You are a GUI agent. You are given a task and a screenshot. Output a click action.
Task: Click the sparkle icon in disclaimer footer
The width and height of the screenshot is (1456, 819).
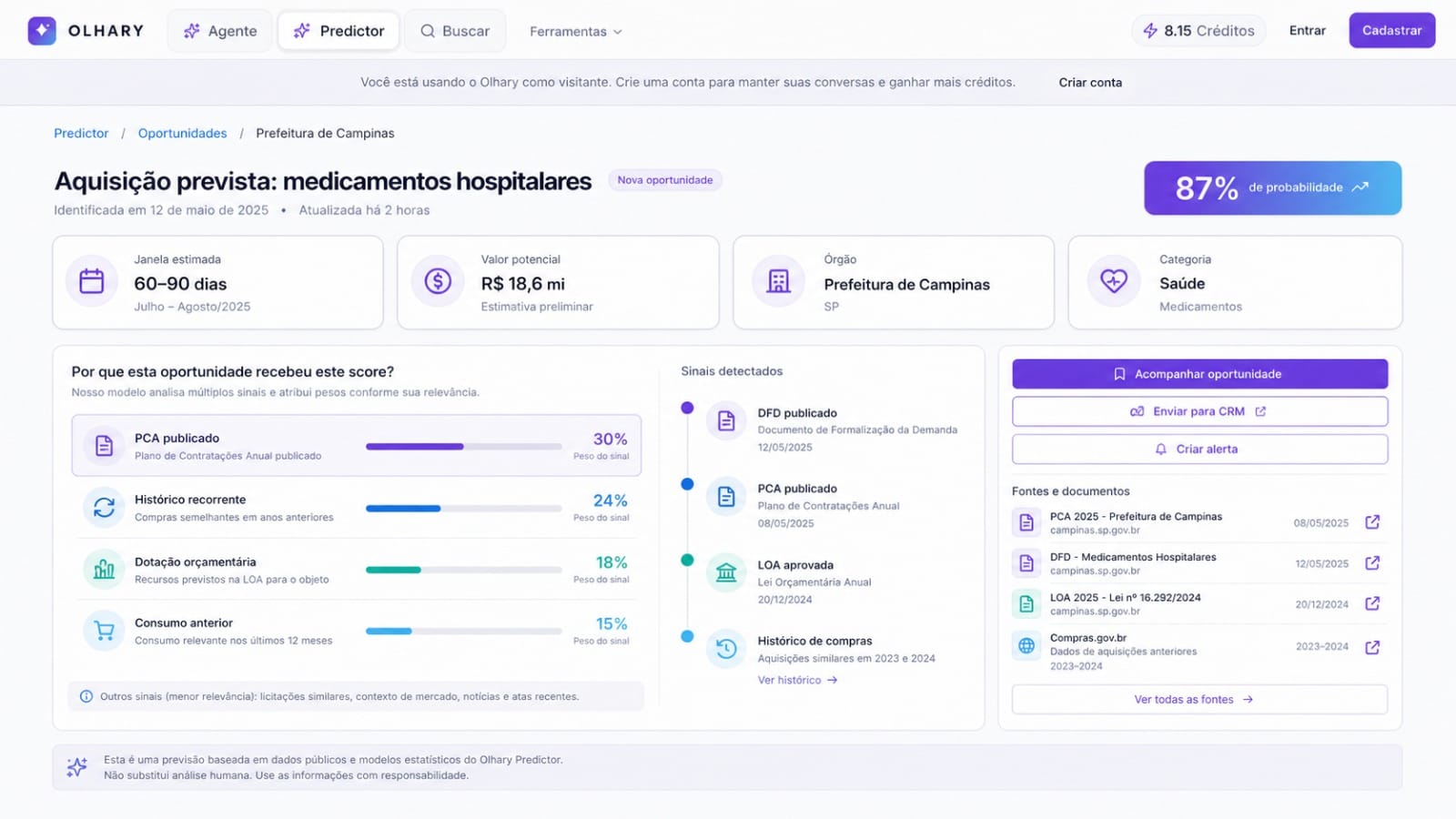pos(77,767)
